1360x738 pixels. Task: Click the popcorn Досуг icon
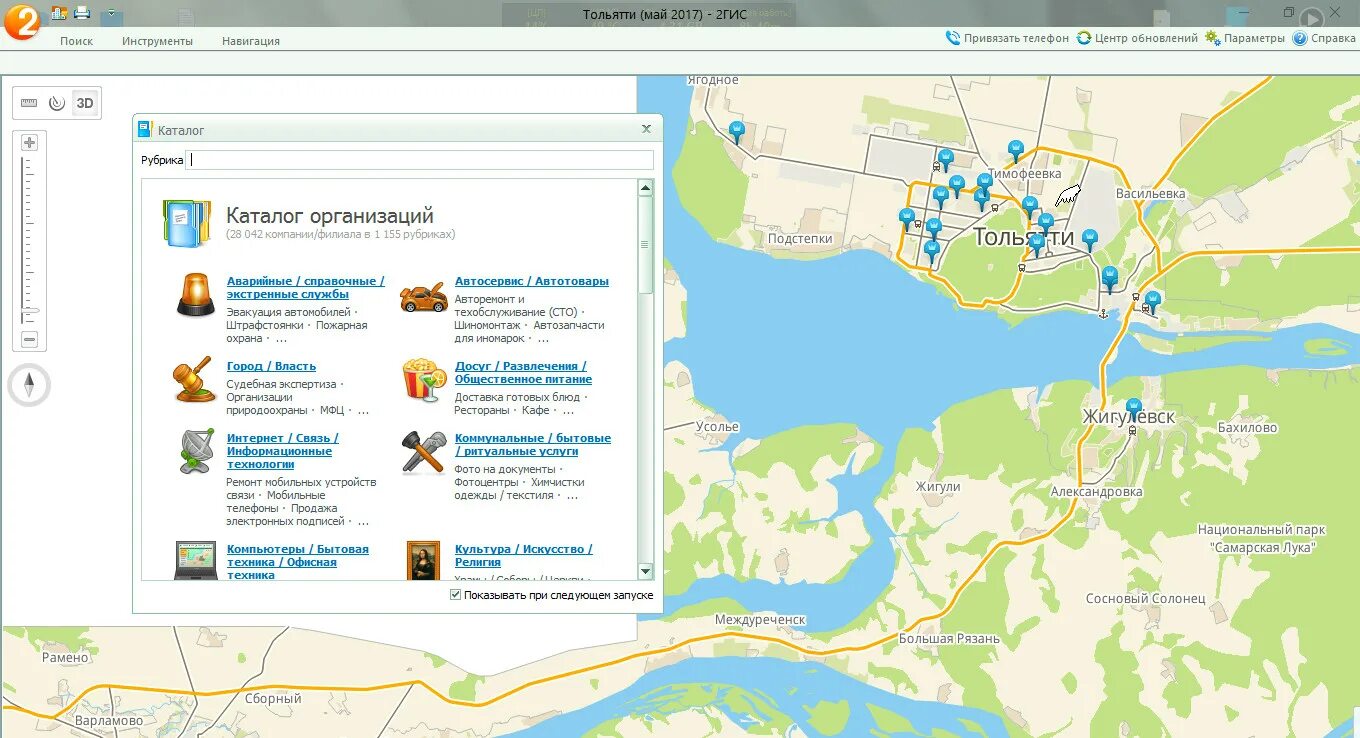[424, 380]
